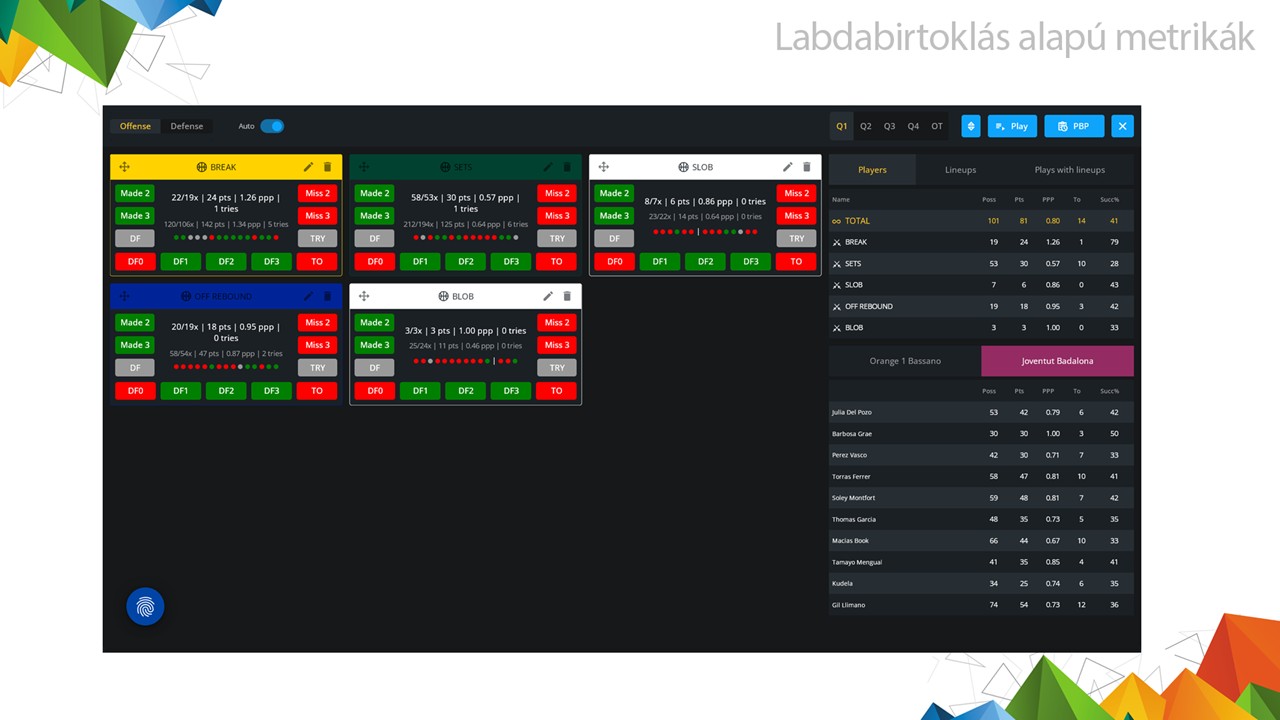Click the blue expand/collapse arrows button

click(x=970, y=126)
